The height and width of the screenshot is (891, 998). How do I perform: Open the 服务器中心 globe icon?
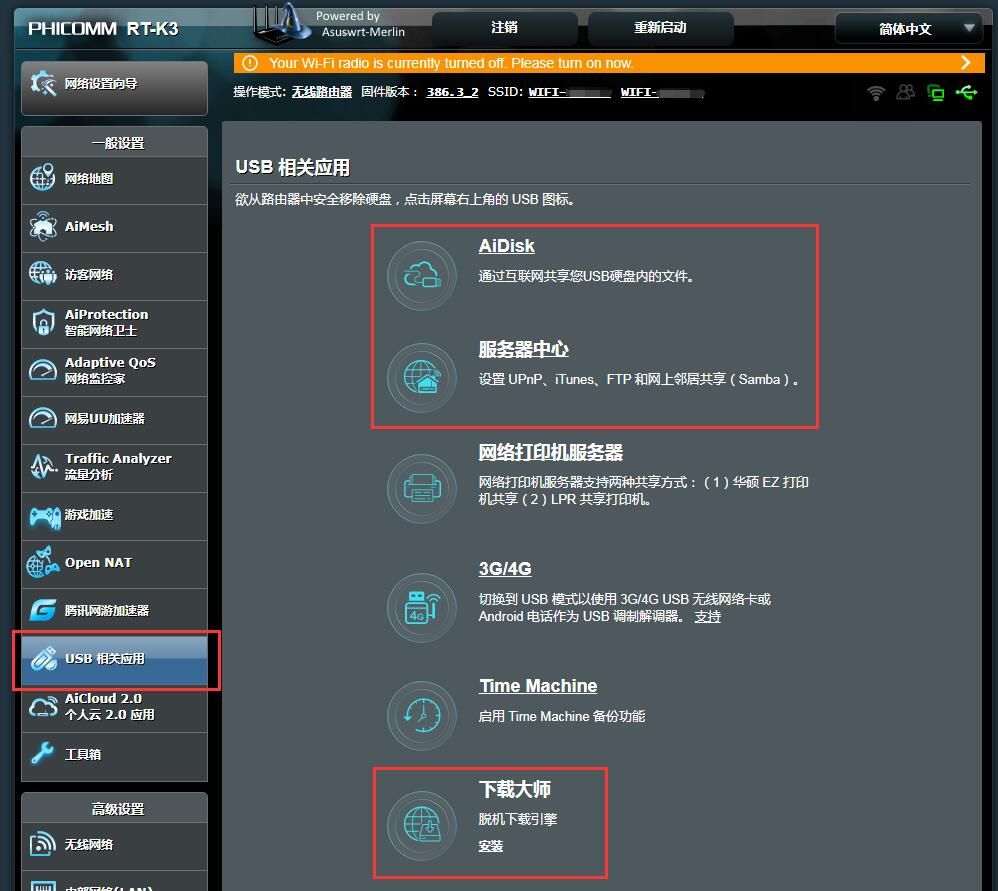421,377
